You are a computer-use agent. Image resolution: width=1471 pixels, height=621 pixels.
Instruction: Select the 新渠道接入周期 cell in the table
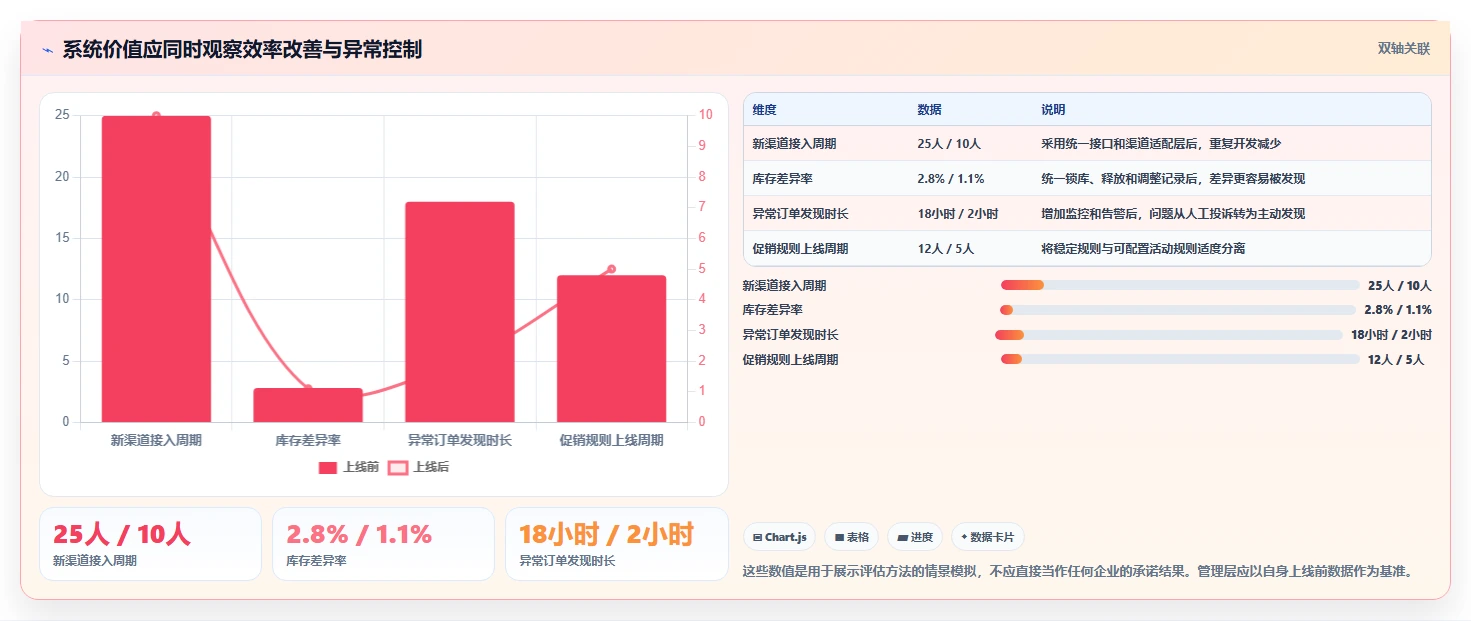point(795,144)
